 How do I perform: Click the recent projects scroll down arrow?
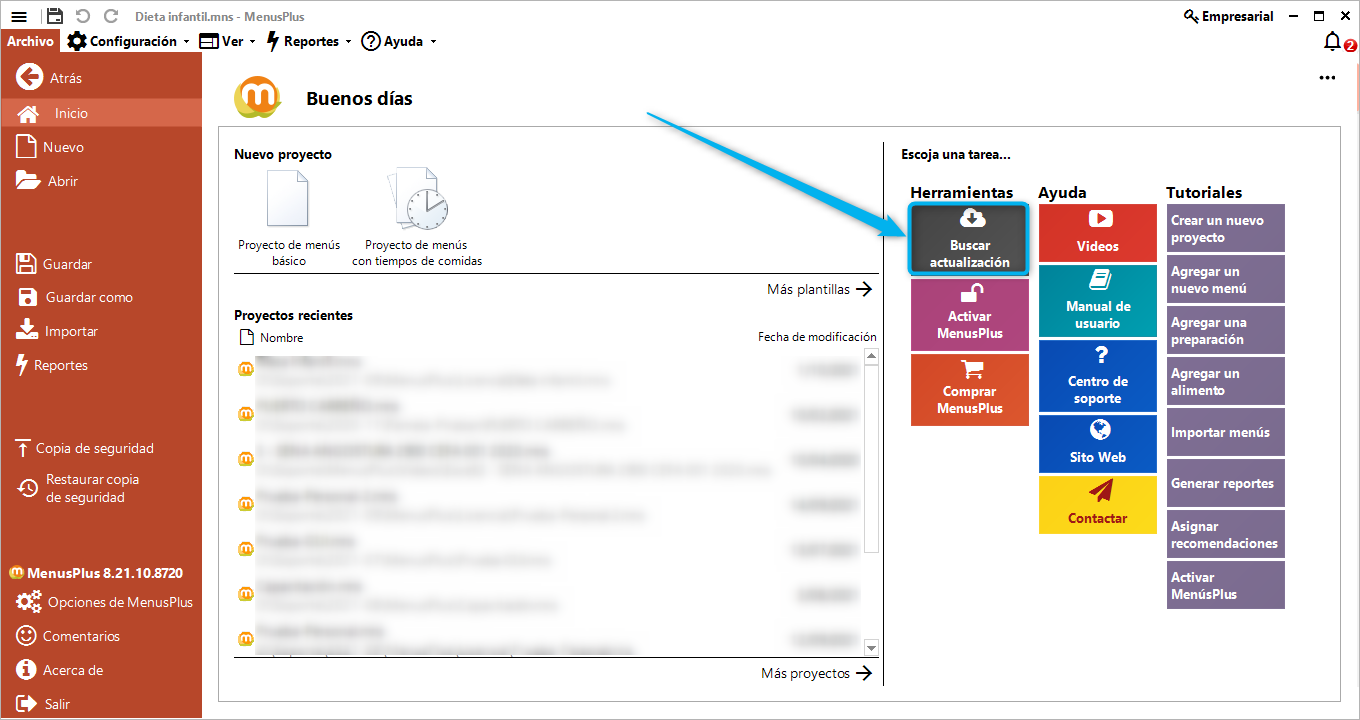pyautogui.click(x=871, y=648)
